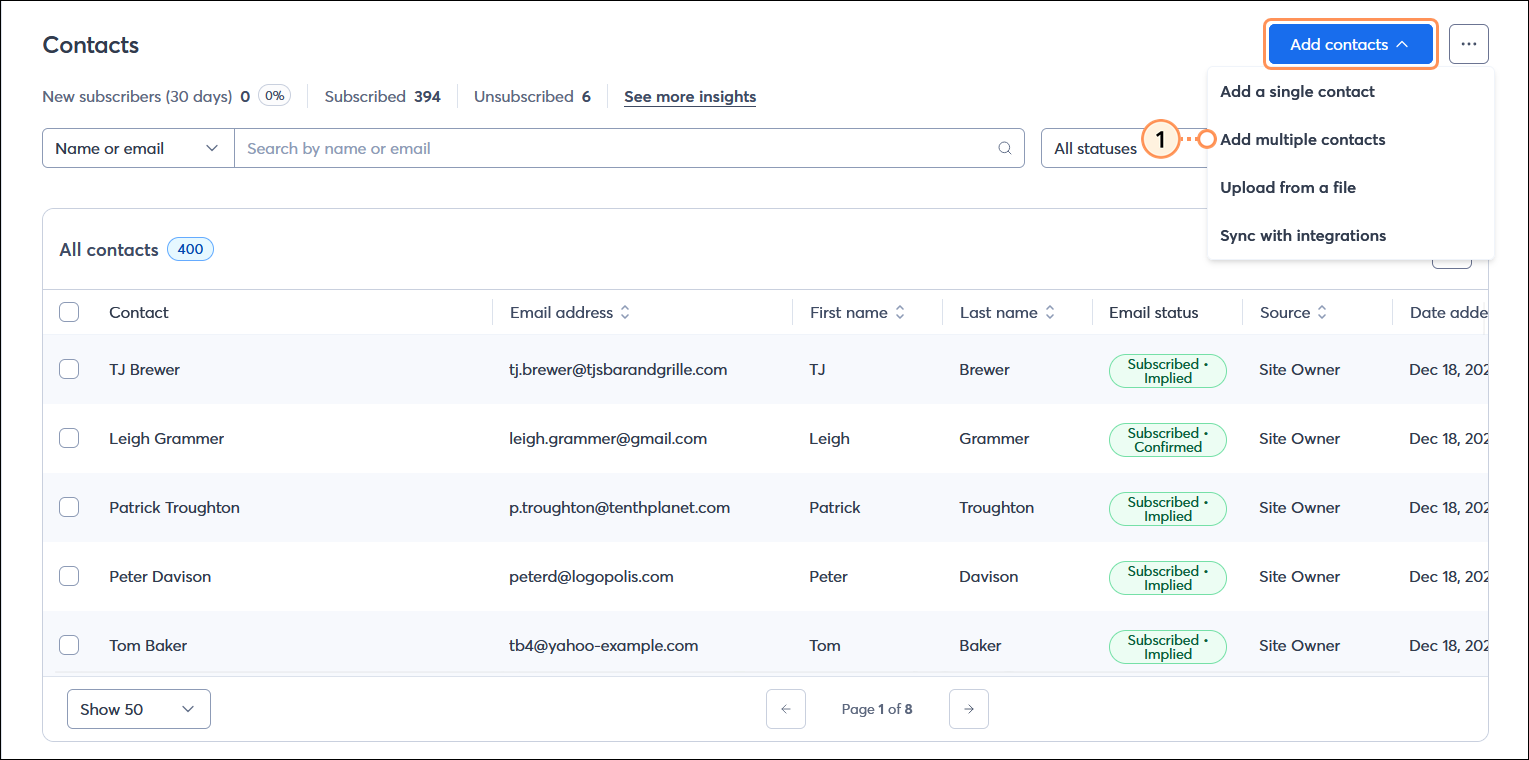
Task: Go to the next page of contacts
Action: tap(968, 708)
